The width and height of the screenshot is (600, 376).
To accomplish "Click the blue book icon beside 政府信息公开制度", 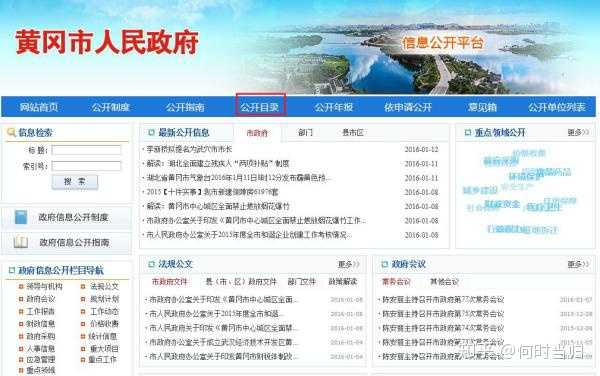I will [x=21, y=217].
